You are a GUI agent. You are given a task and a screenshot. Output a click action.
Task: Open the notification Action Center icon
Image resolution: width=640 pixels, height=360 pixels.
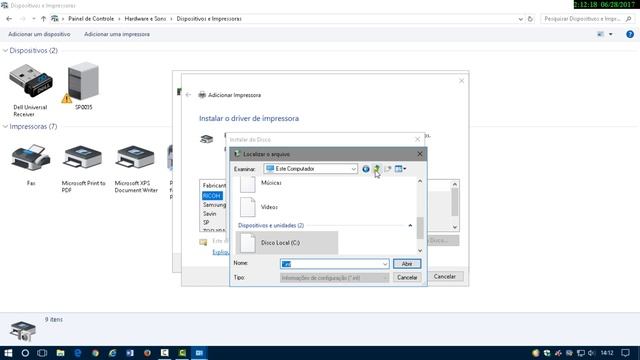coord(625,353)
